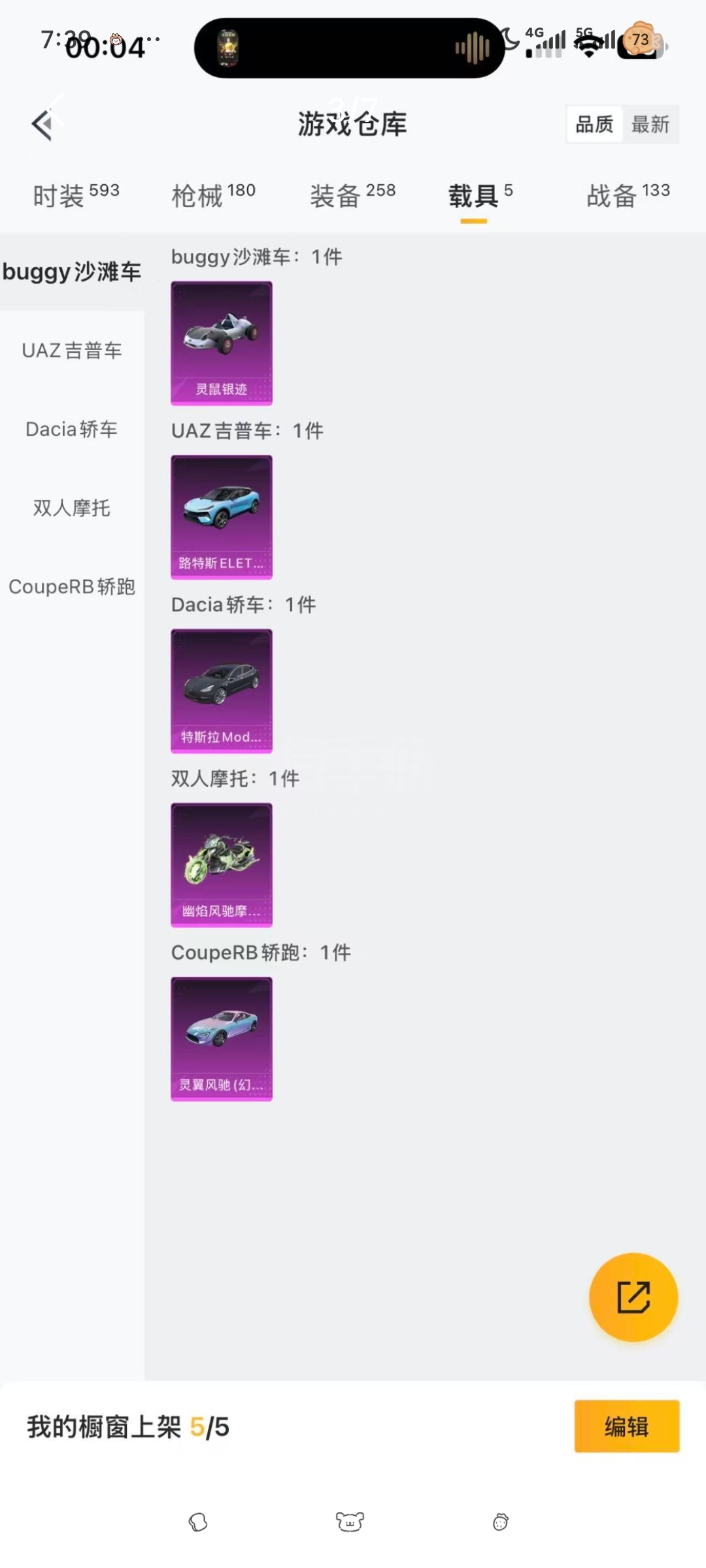Tap the left sticker icon at bottom
This screenshot has width=706, height=1568.
pos(198,1522)
